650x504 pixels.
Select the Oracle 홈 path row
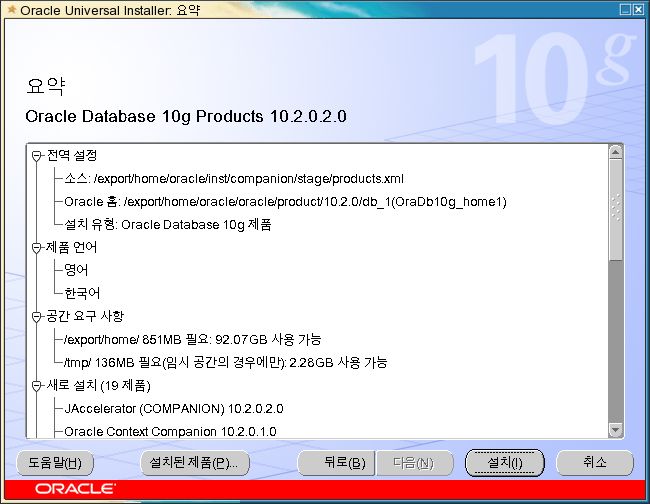[285, 202]
